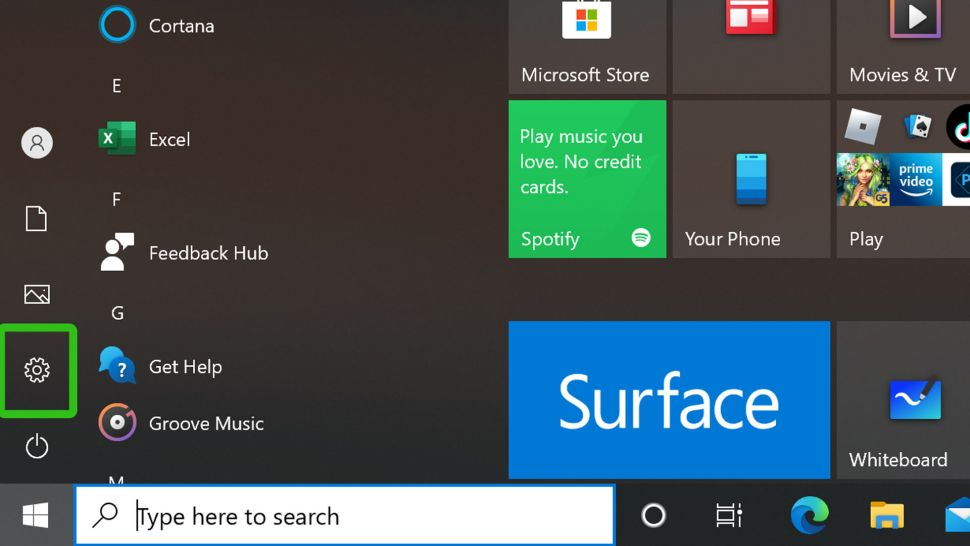Open the Documents sidebar icon
970x546 pixels.
click(x=37, y=219)
